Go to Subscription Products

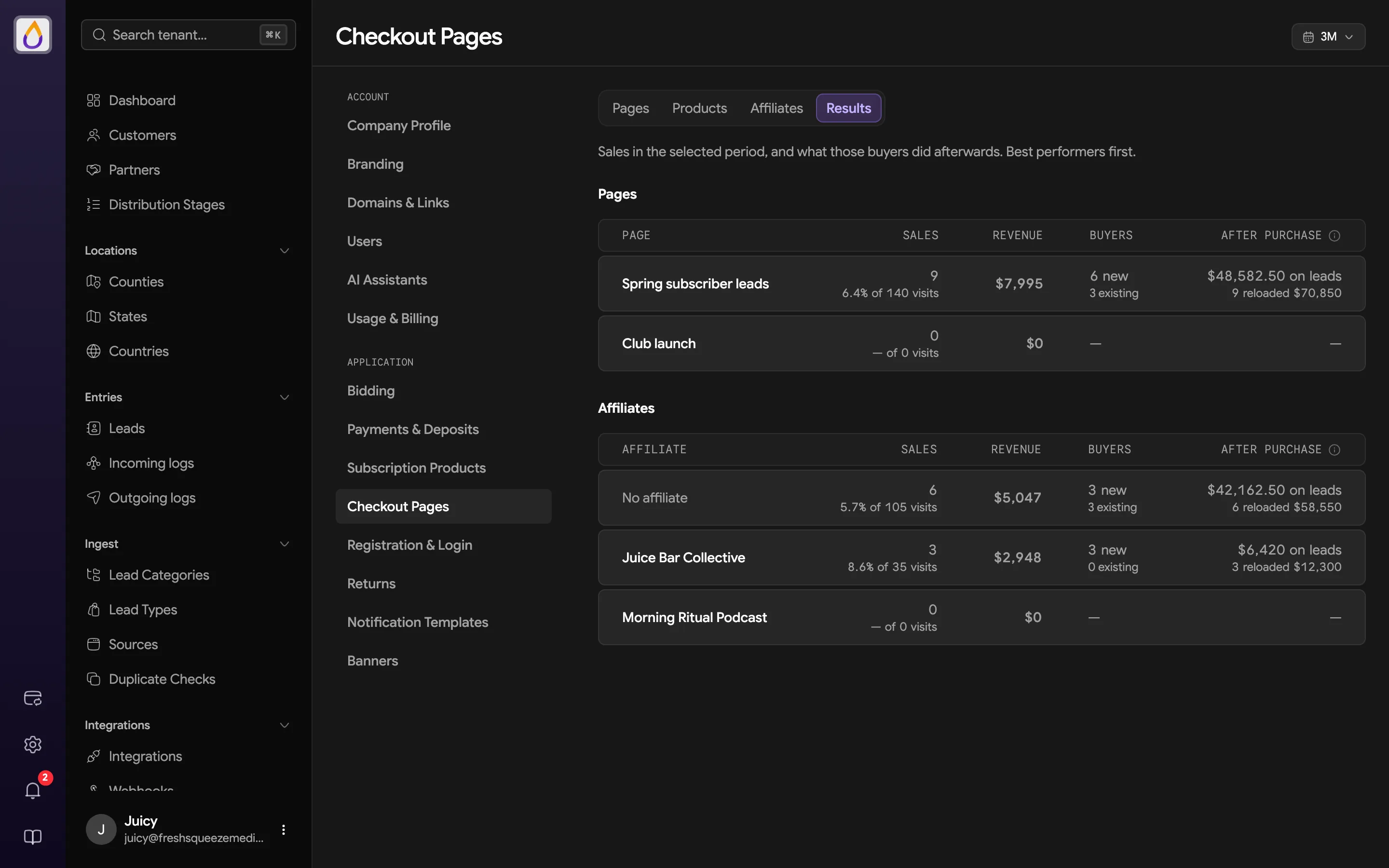tap(416, 468)
